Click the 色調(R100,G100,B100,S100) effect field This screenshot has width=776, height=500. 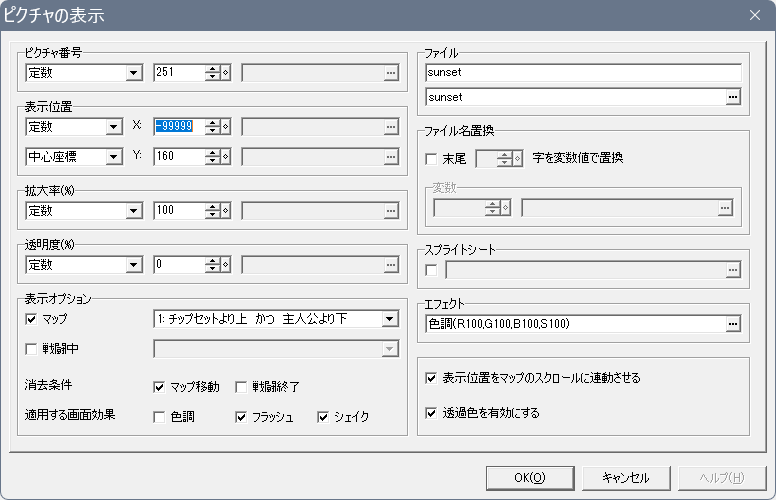point(576,324)
